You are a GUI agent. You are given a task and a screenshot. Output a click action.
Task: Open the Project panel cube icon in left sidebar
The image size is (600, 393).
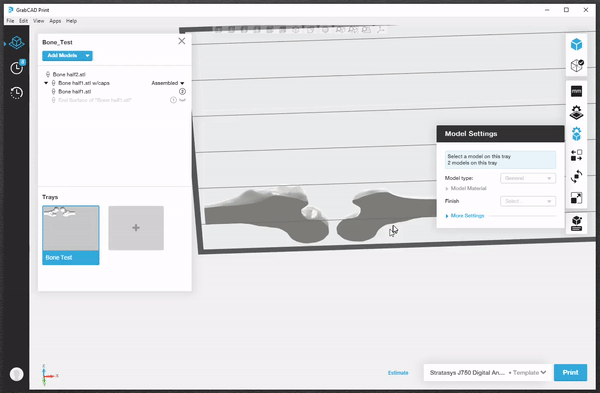pos(16,43)
